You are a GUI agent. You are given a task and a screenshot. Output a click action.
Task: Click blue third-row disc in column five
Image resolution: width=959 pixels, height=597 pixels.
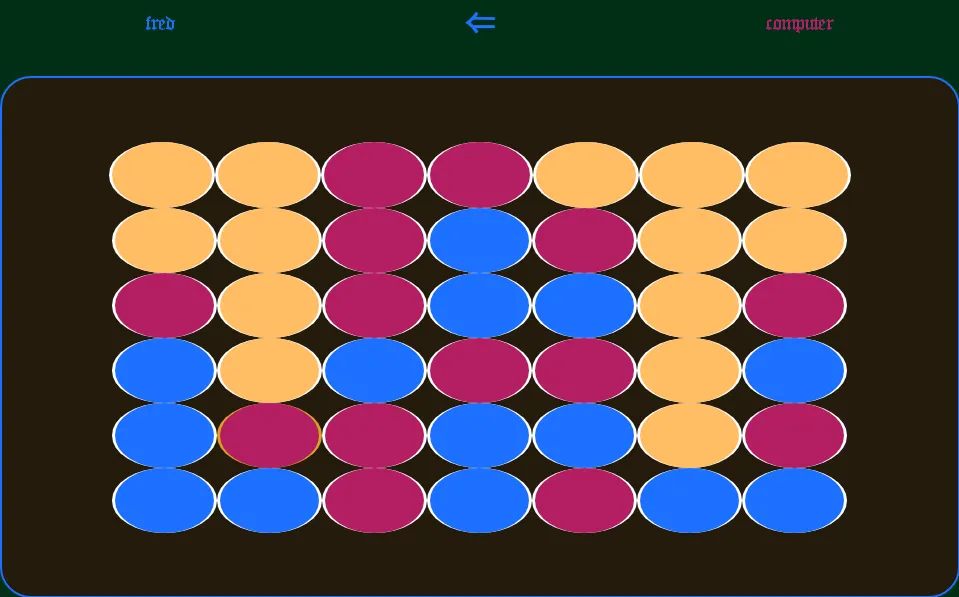pyautogui.click(x=584, y=305)
